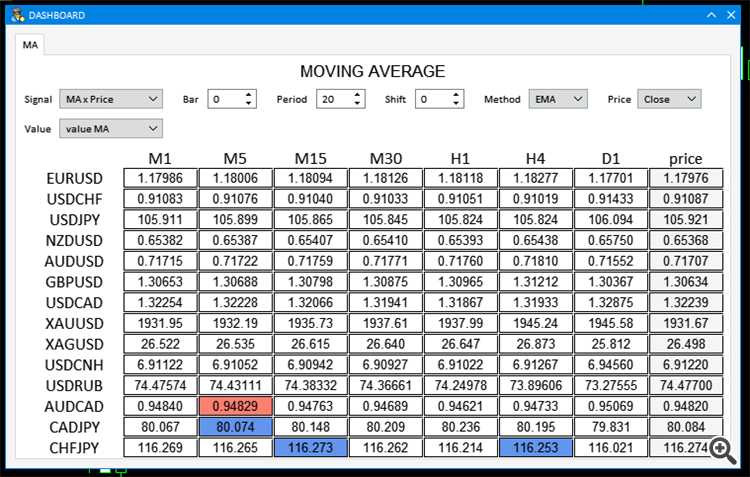The width and height of the screenshot is (750, 477).
Task: Click the USDRUB price cell 74.47700
Action: coord(686,386)
